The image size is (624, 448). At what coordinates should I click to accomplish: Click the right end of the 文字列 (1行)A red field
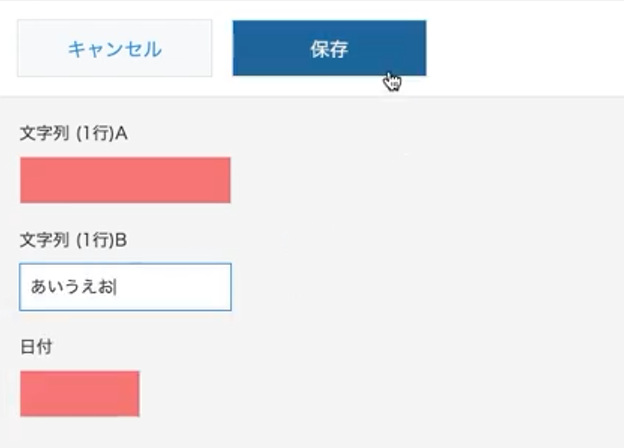(x=226, y=180)
